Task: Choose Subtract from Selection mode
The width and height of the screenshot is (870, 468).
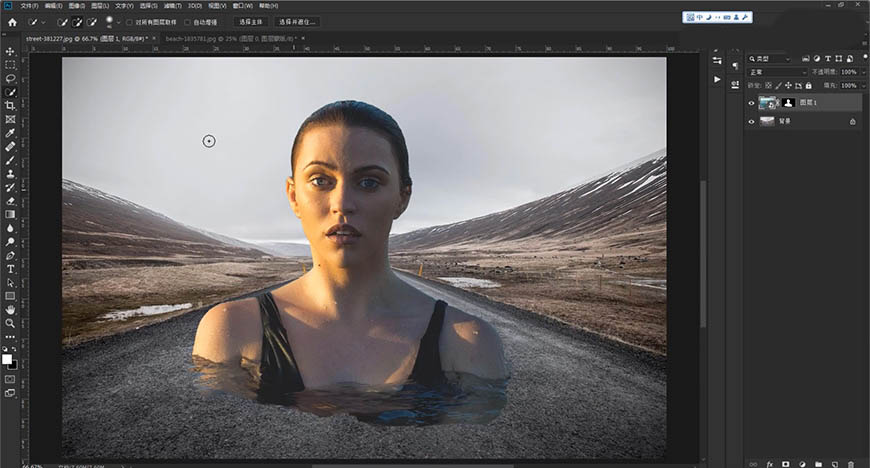Action: tap(92, 22)
